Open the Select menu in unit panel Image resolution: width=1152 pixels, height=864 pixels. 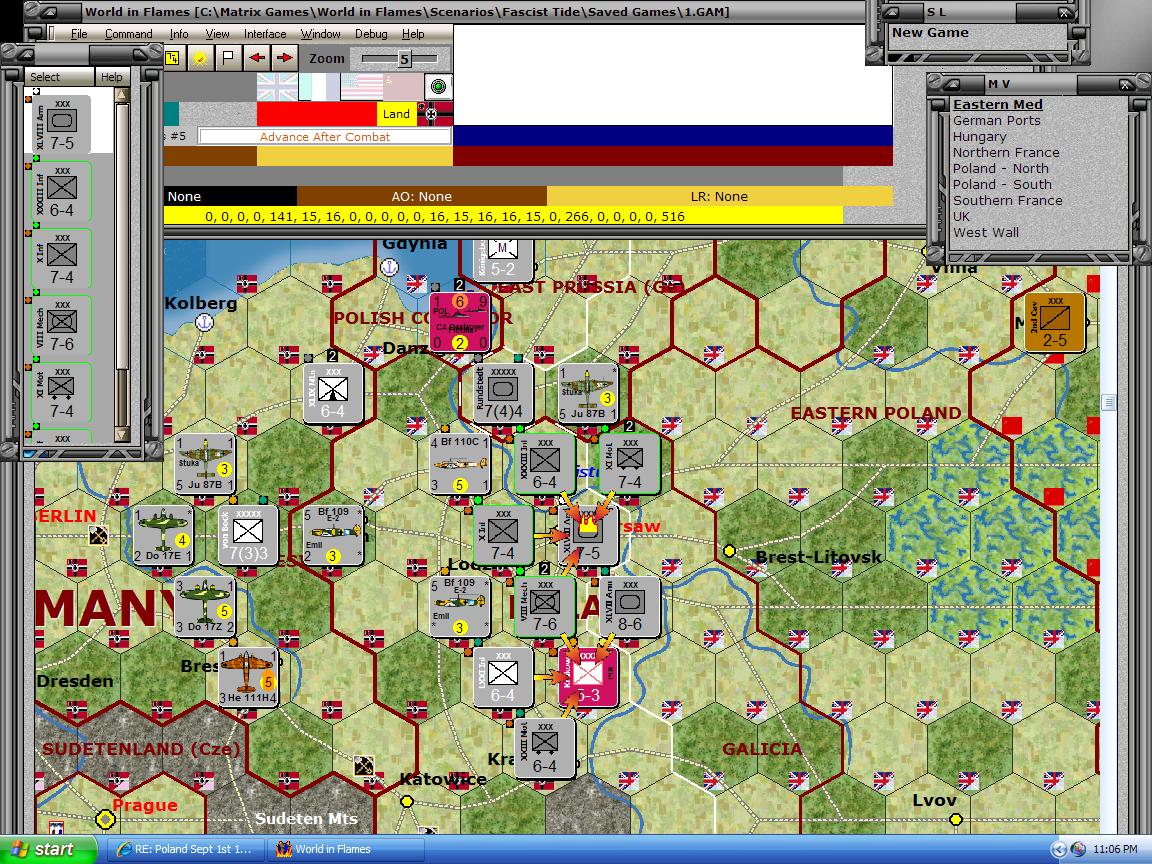45,77
